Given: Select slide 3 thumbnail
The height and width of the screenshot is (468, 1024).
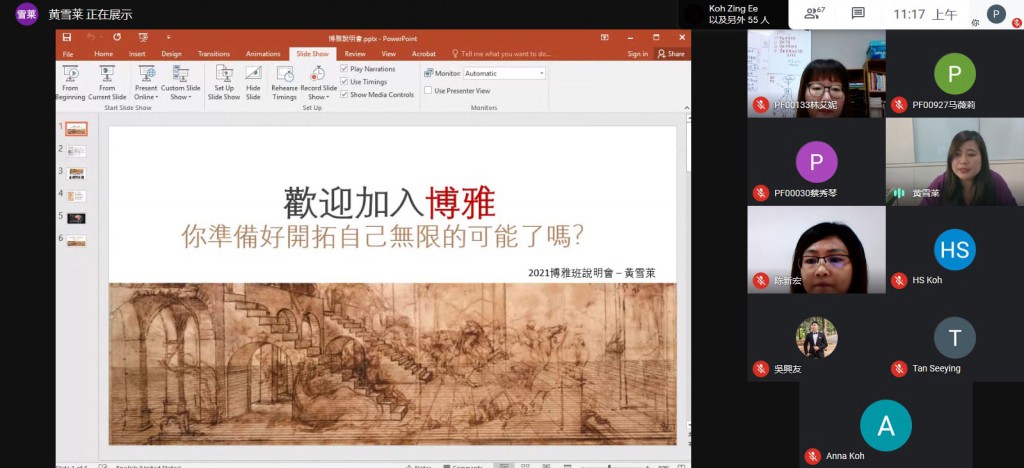Looking at the screenshot, I should [76, 174].
